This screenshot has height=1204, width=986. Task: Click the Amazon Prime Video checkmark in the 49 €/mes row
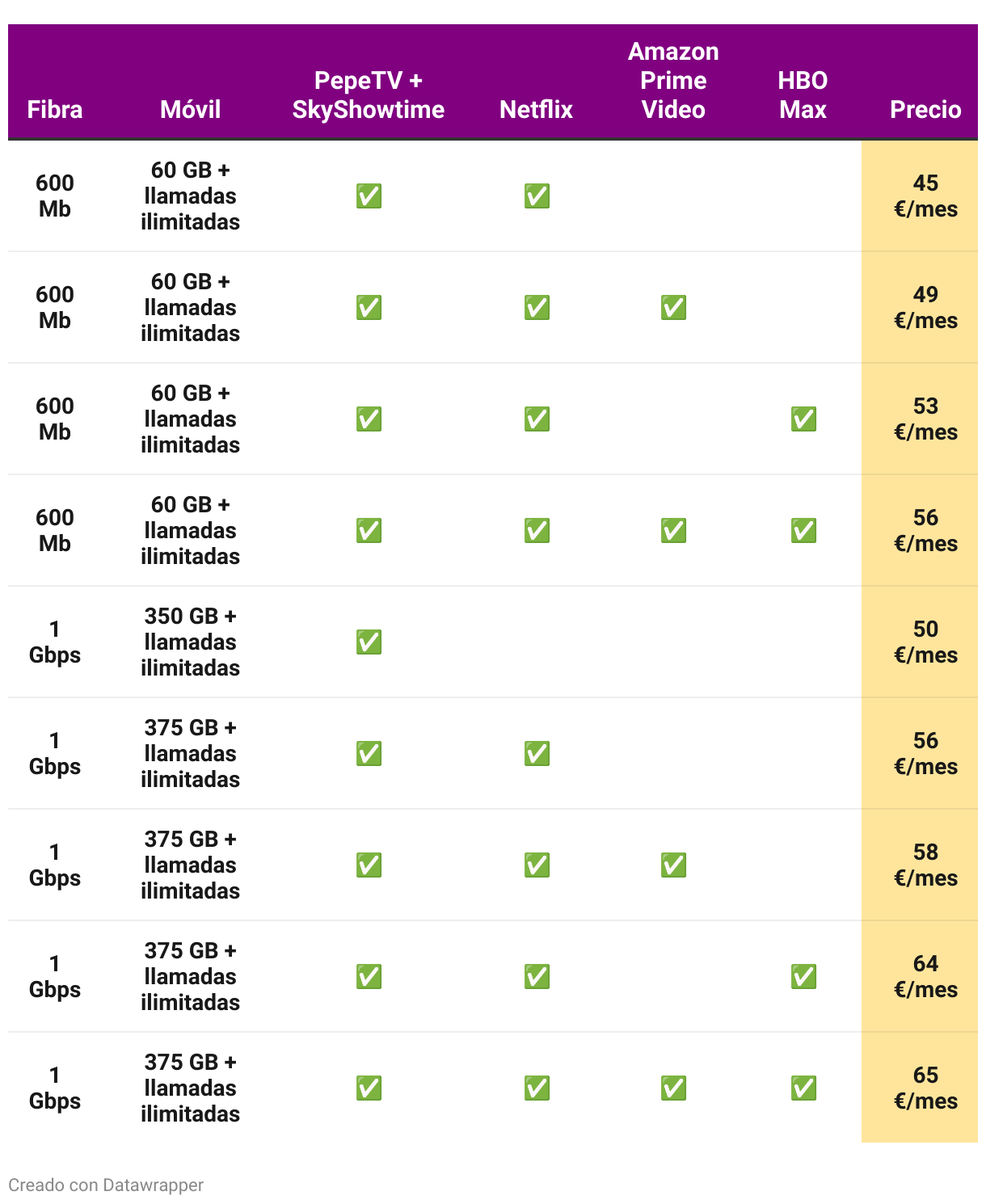673,308
